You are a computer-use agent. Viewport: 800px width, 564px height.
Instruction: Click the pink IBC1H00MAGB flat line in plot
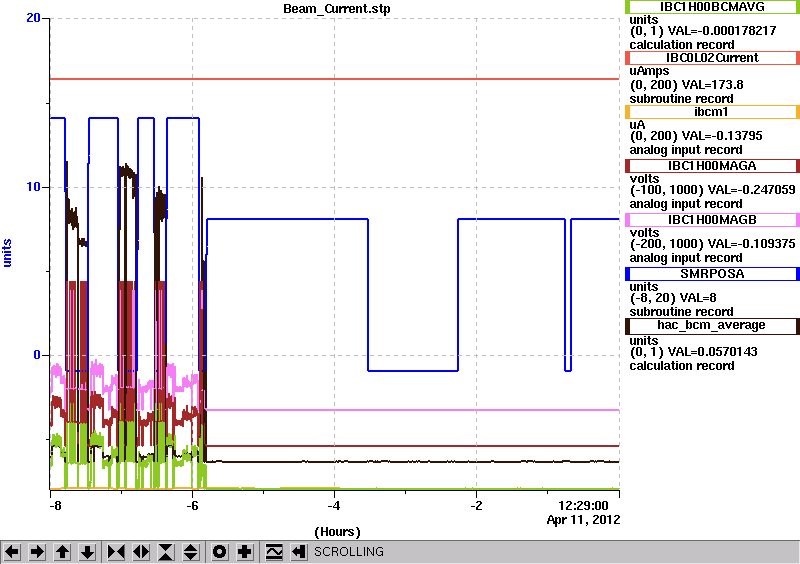pyautogui.click(x=412, y=410)
